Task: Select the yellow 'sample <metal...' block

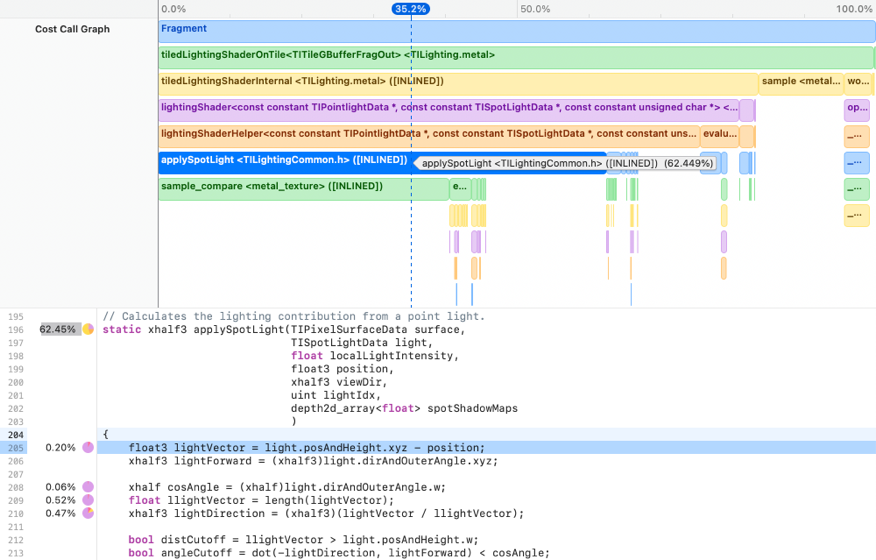Action: (800, 82)
